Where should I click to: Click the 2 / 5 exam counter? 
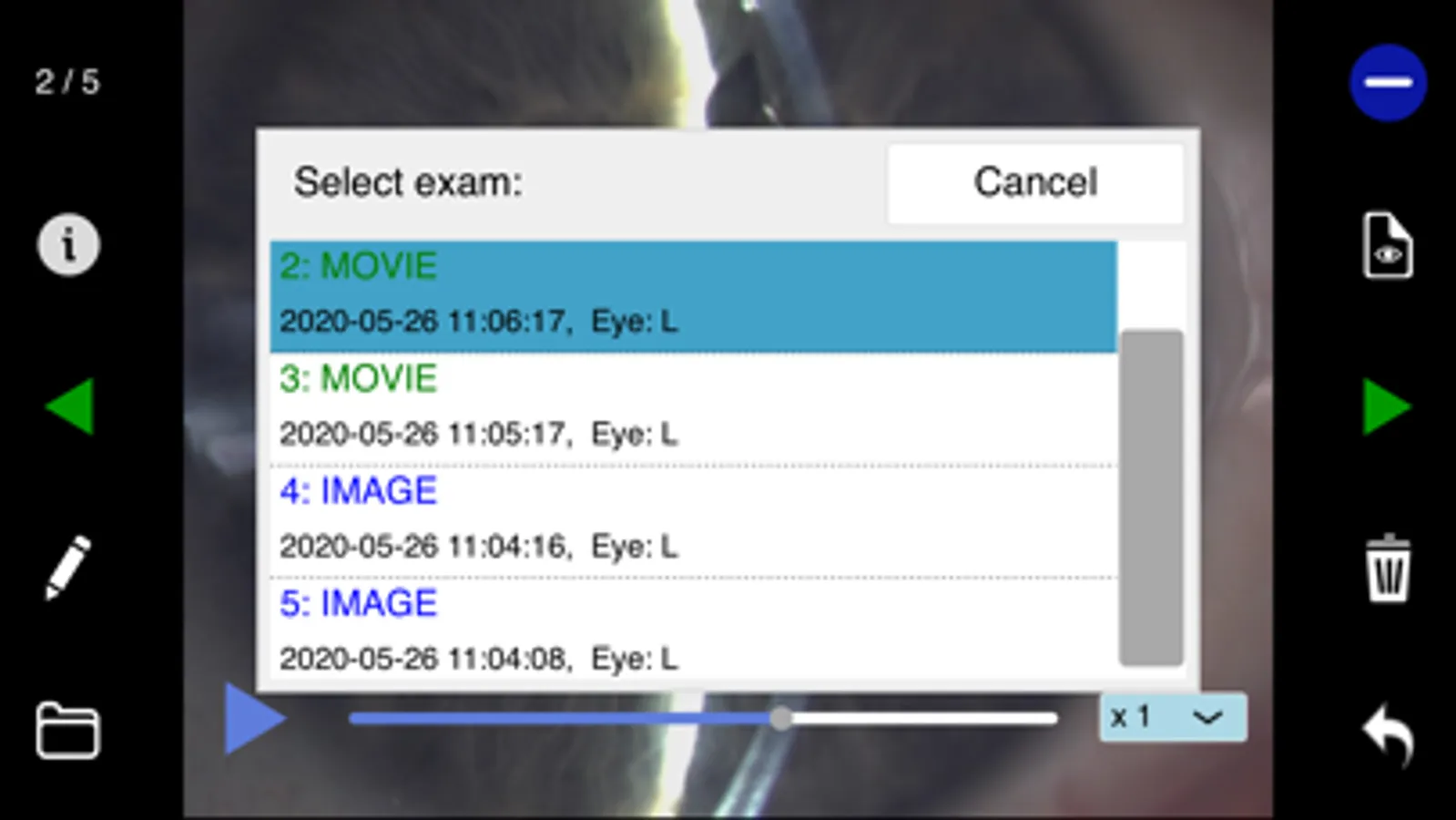point(67,82)
